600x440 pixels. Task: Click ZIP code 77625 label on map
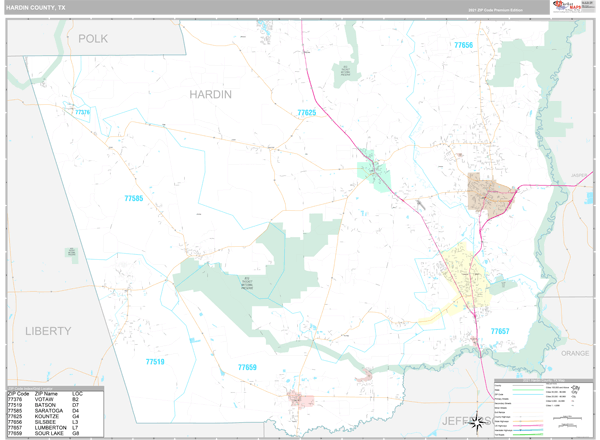306,113
